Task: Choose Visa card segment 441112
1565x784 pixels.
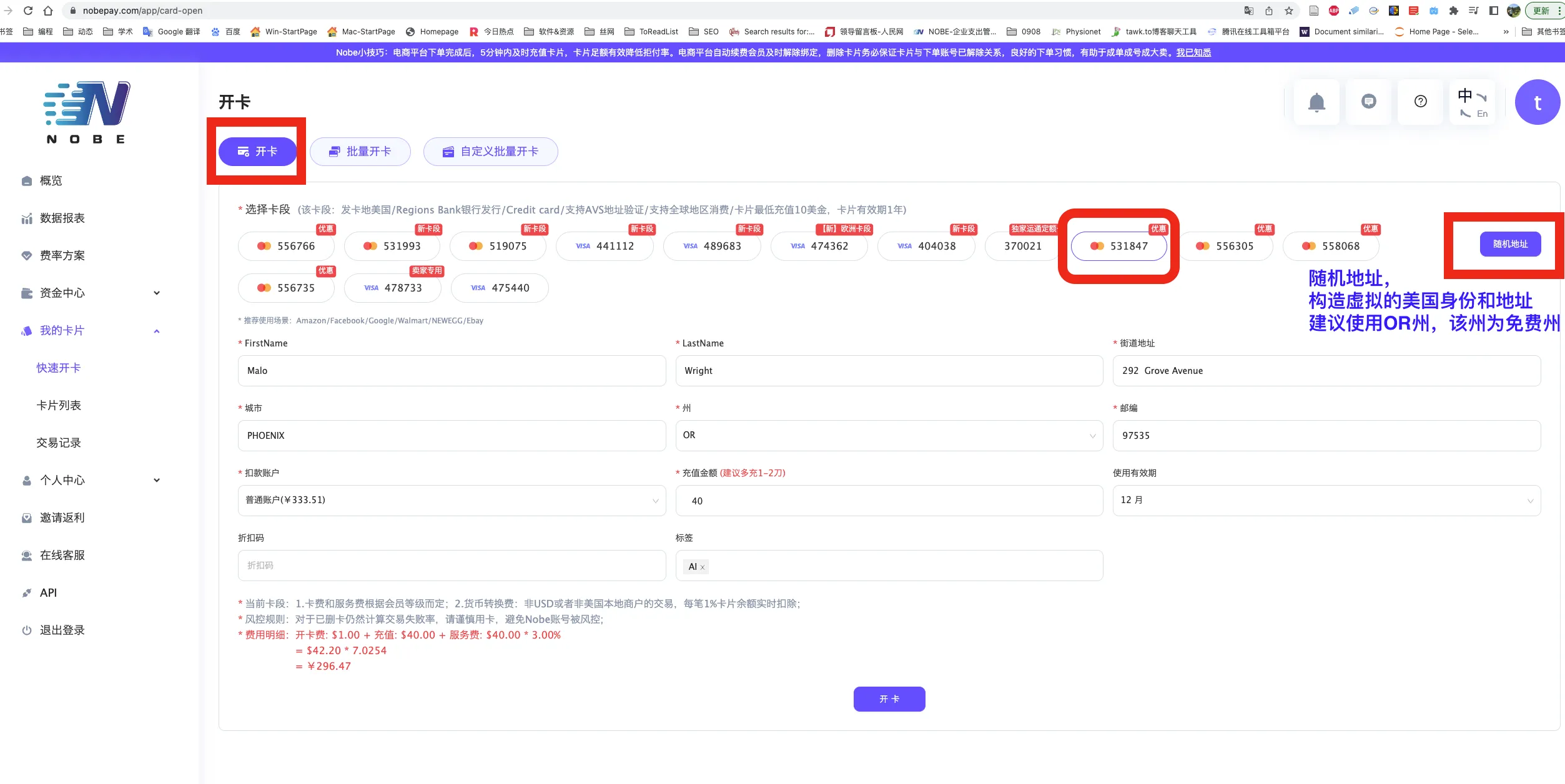Action: pos(605,246)
